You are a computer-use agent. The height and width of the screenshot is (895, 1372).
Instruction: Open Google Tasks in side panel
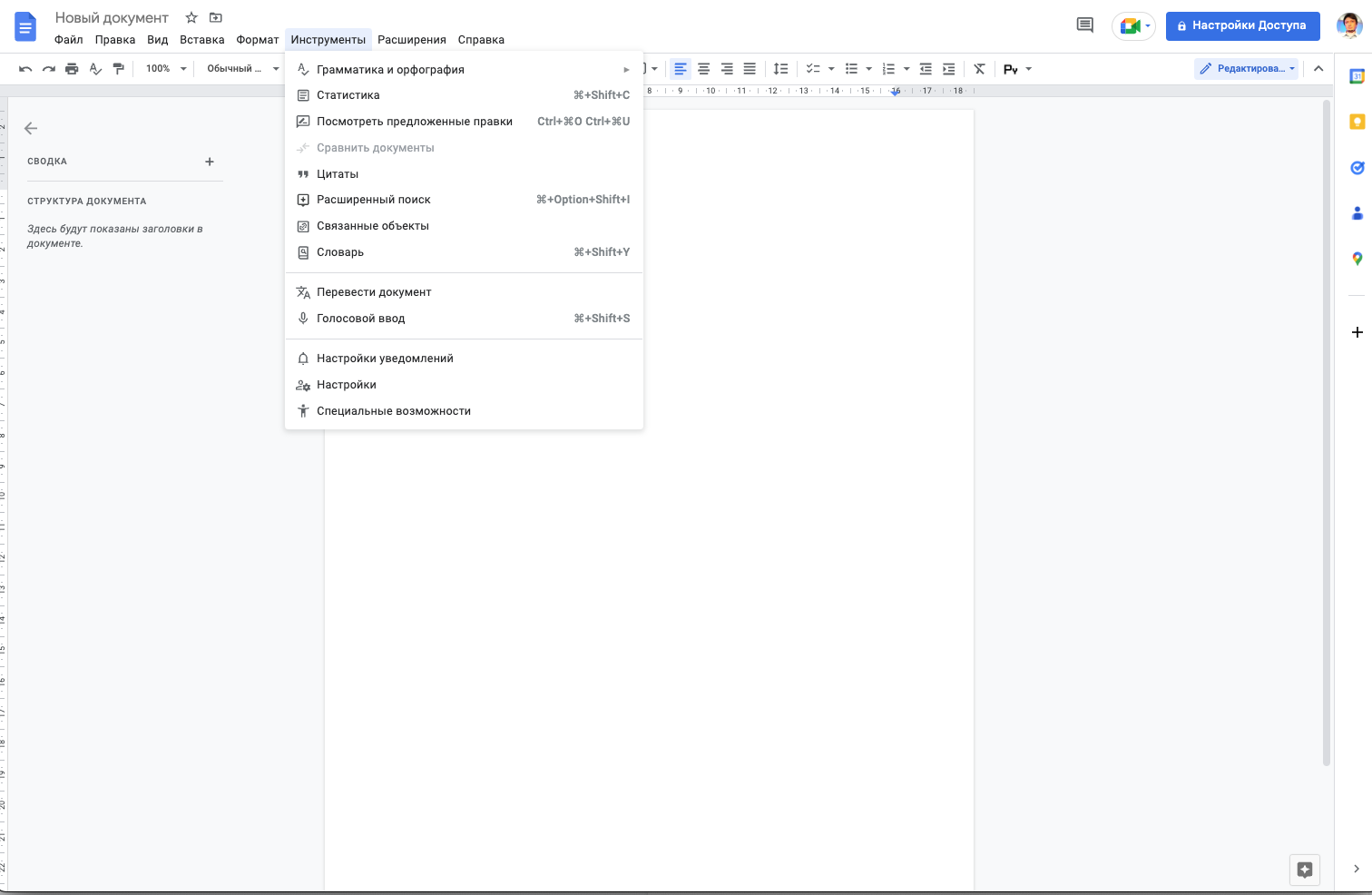click(x=1357, y=168)
